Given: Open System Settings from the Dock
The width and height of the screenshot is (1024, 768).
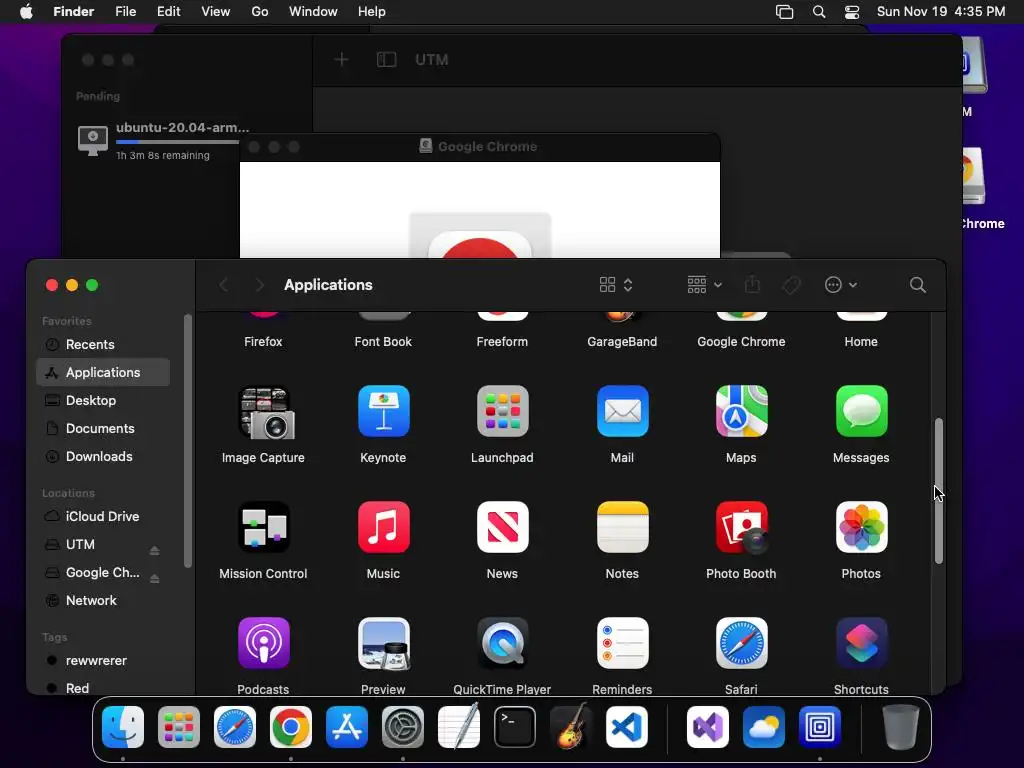Looking at the screenshot, I should pyautogui.click(x=403, y=727).
